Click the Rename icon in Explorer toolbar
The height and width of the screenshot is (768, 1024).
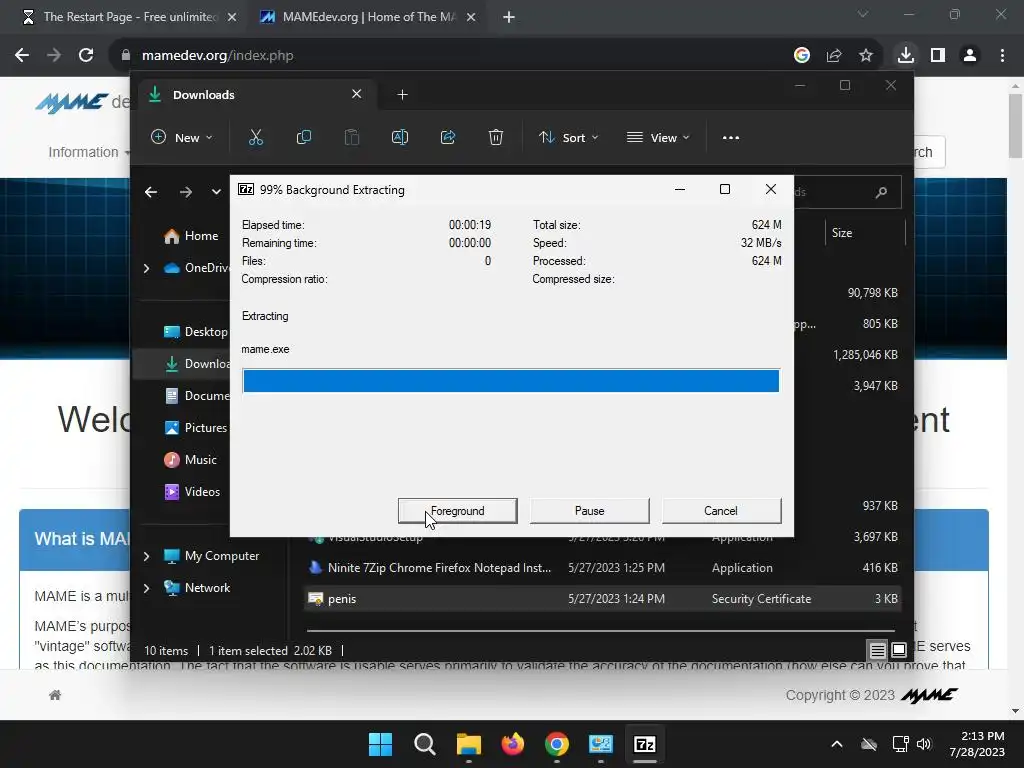coord(400,138)
